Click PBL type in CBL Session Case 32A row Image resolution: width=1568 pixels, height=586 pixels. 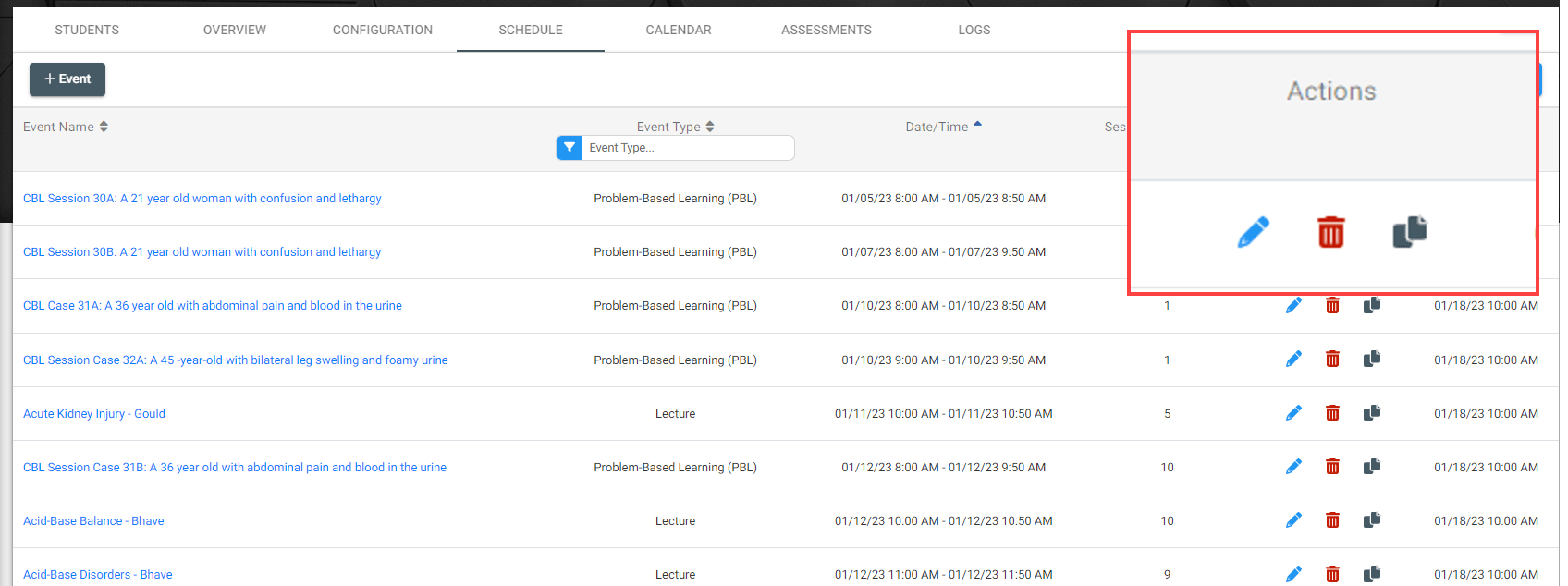click(676, 360)
